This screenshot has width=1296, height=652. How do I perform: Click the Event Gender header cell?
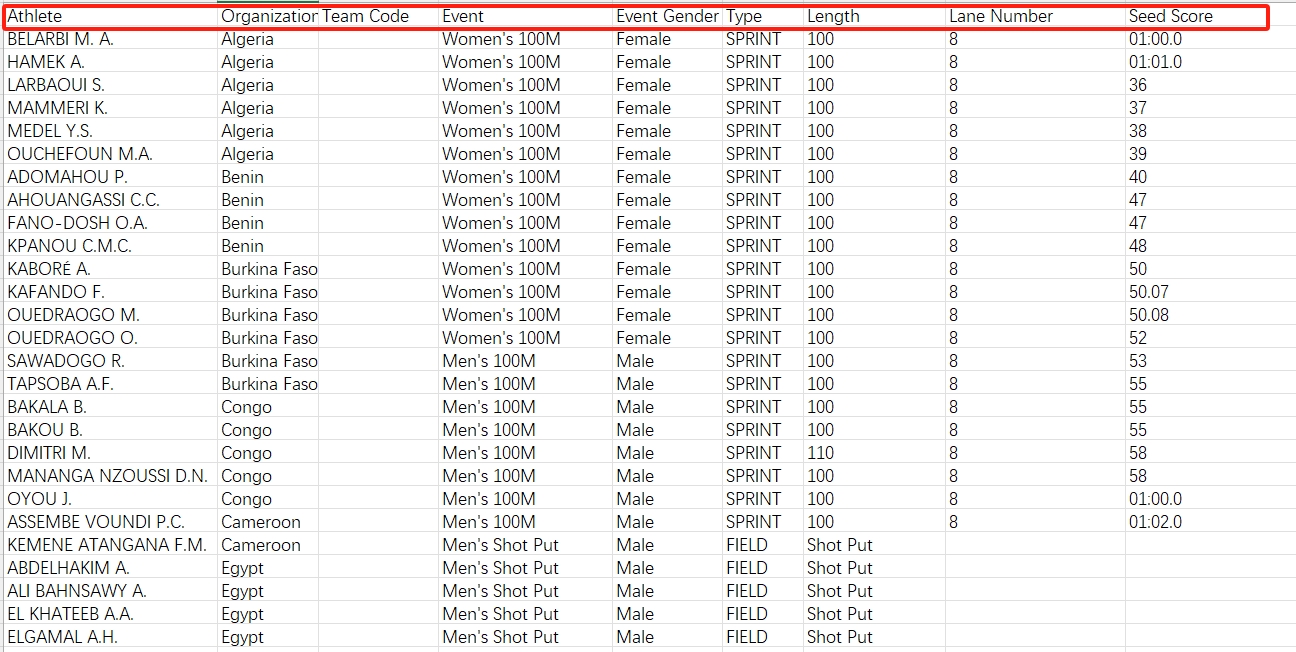666,16
